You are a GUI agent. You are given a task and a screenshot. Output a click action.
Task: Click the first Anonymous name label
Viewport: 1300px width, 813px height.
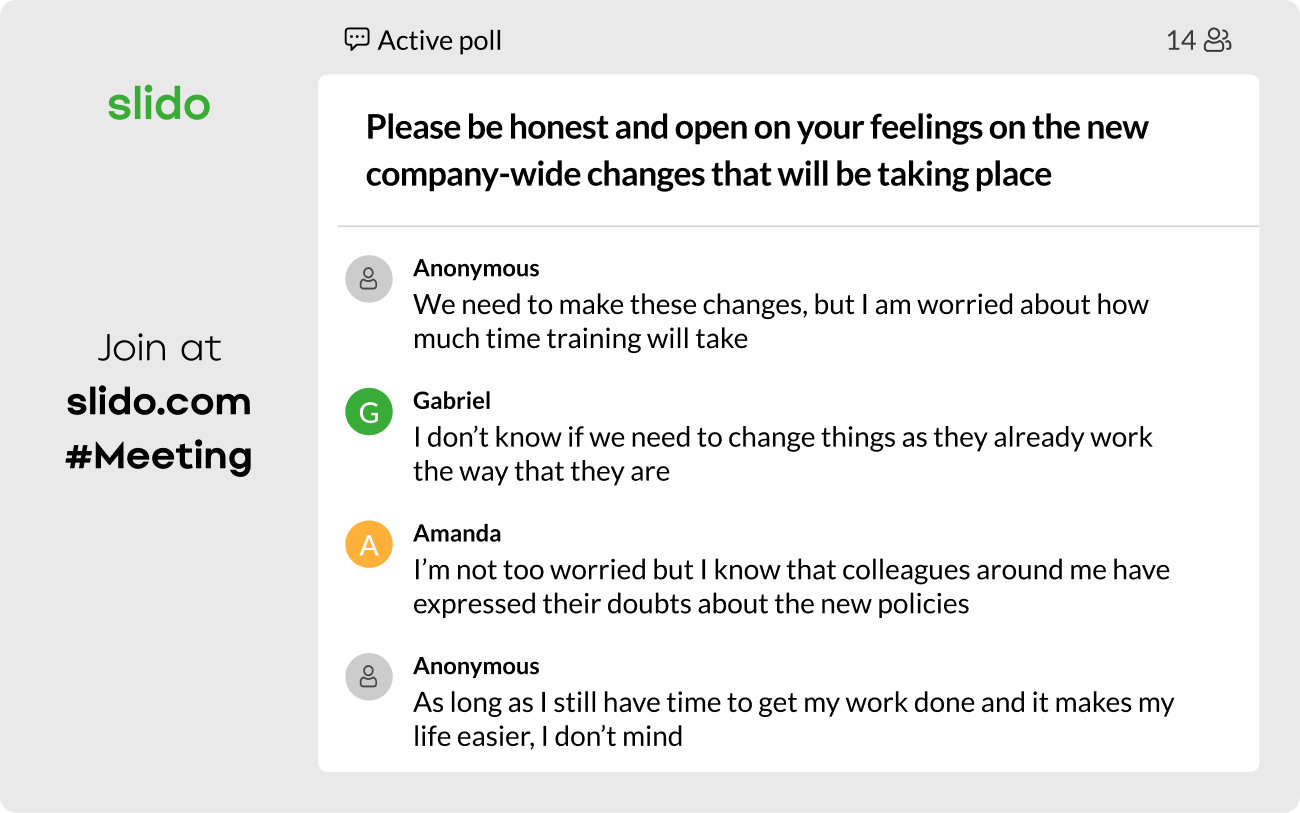[476, 268]
